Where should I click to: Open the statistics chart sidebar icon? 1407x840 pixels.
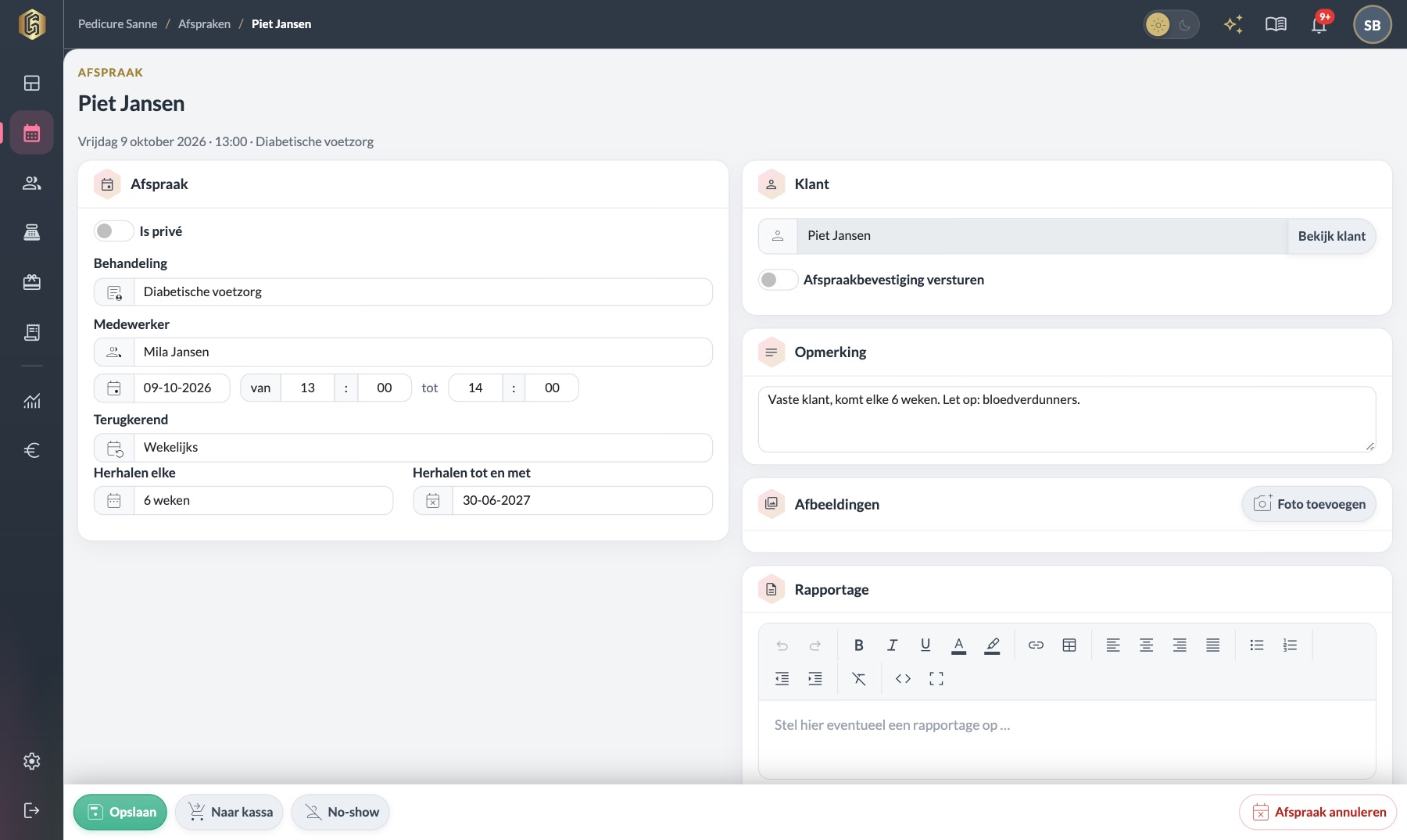click(x=32, y=401)
